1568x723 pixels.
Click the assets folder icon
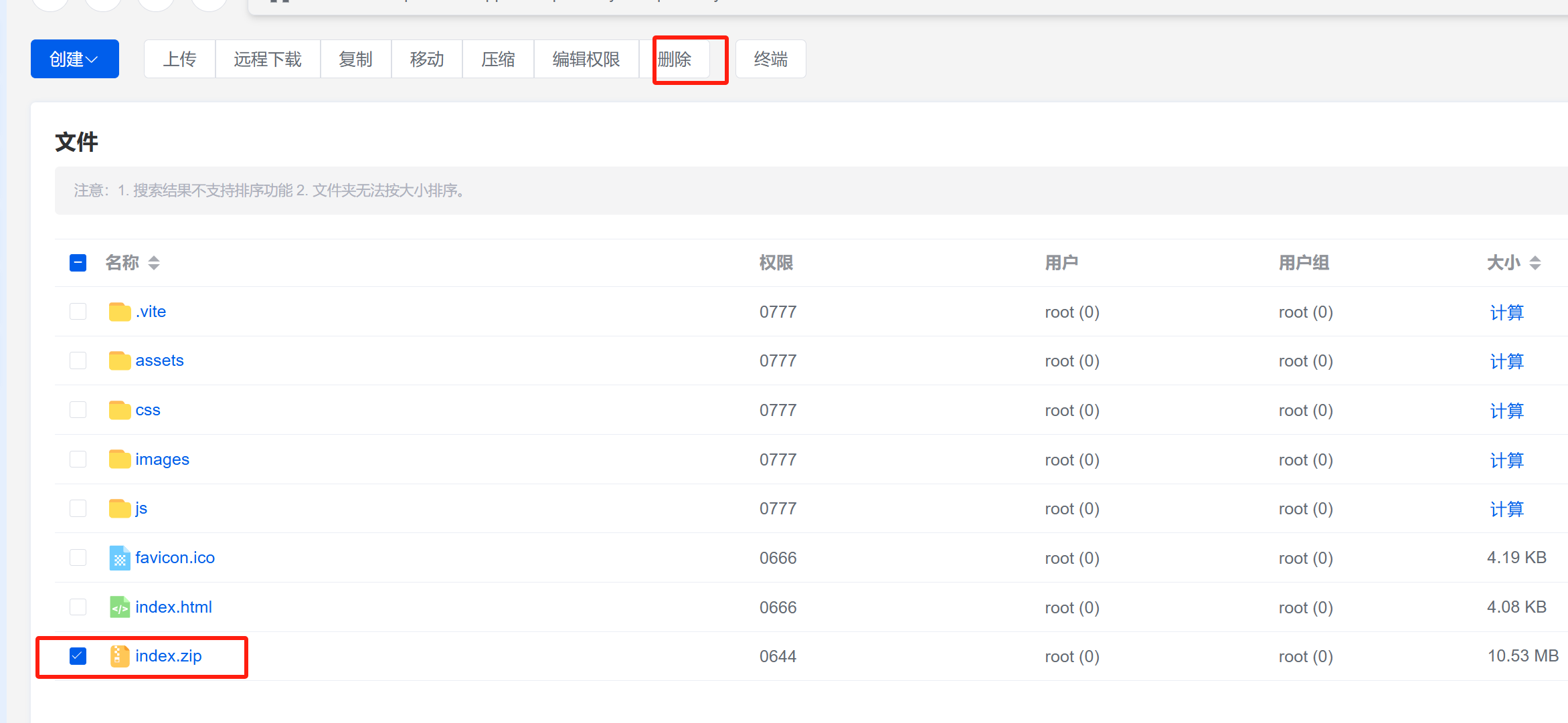(x=119, y=361)
